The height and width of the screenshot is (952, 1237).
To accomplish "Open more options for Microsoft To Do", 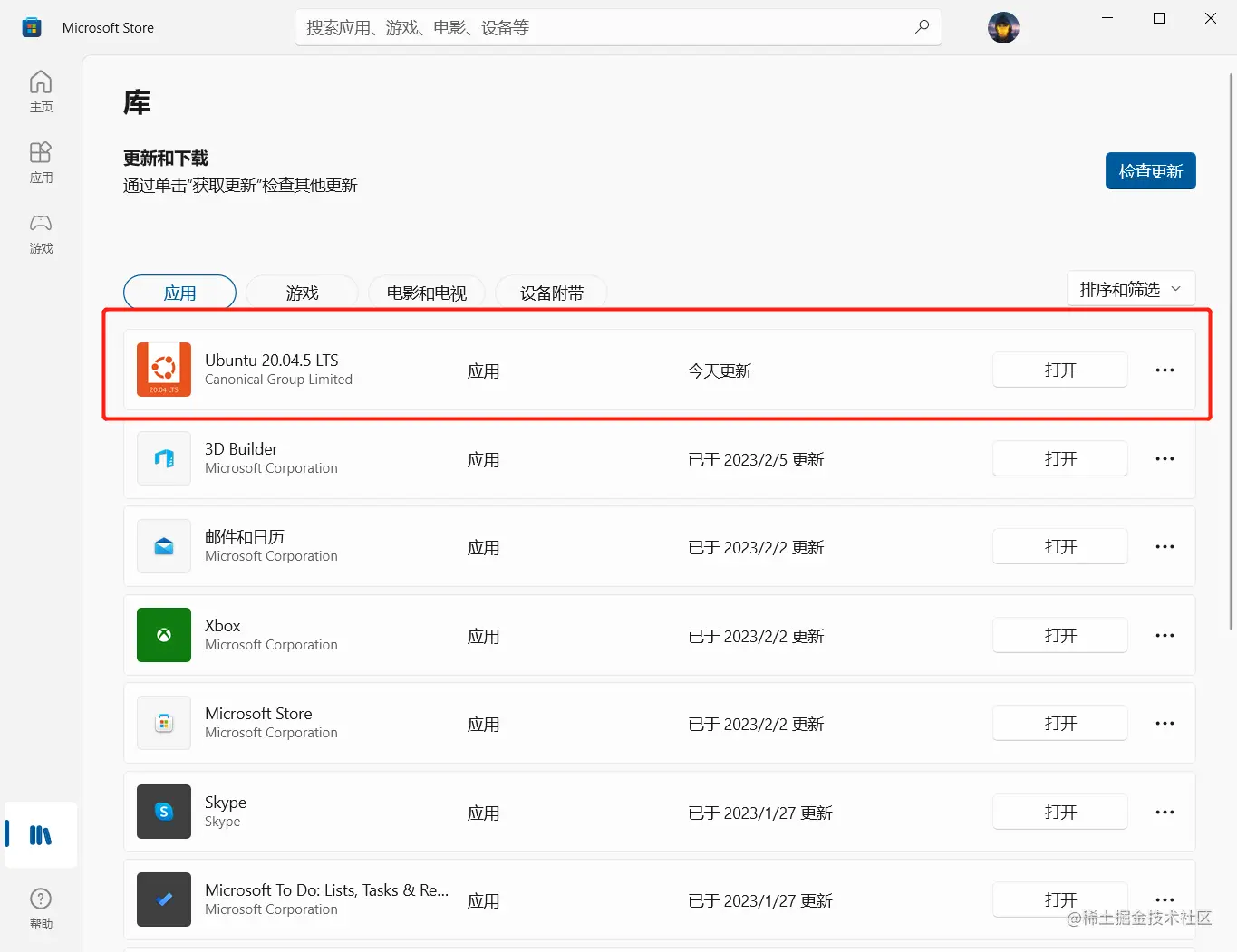I will tap(1165, 899).
